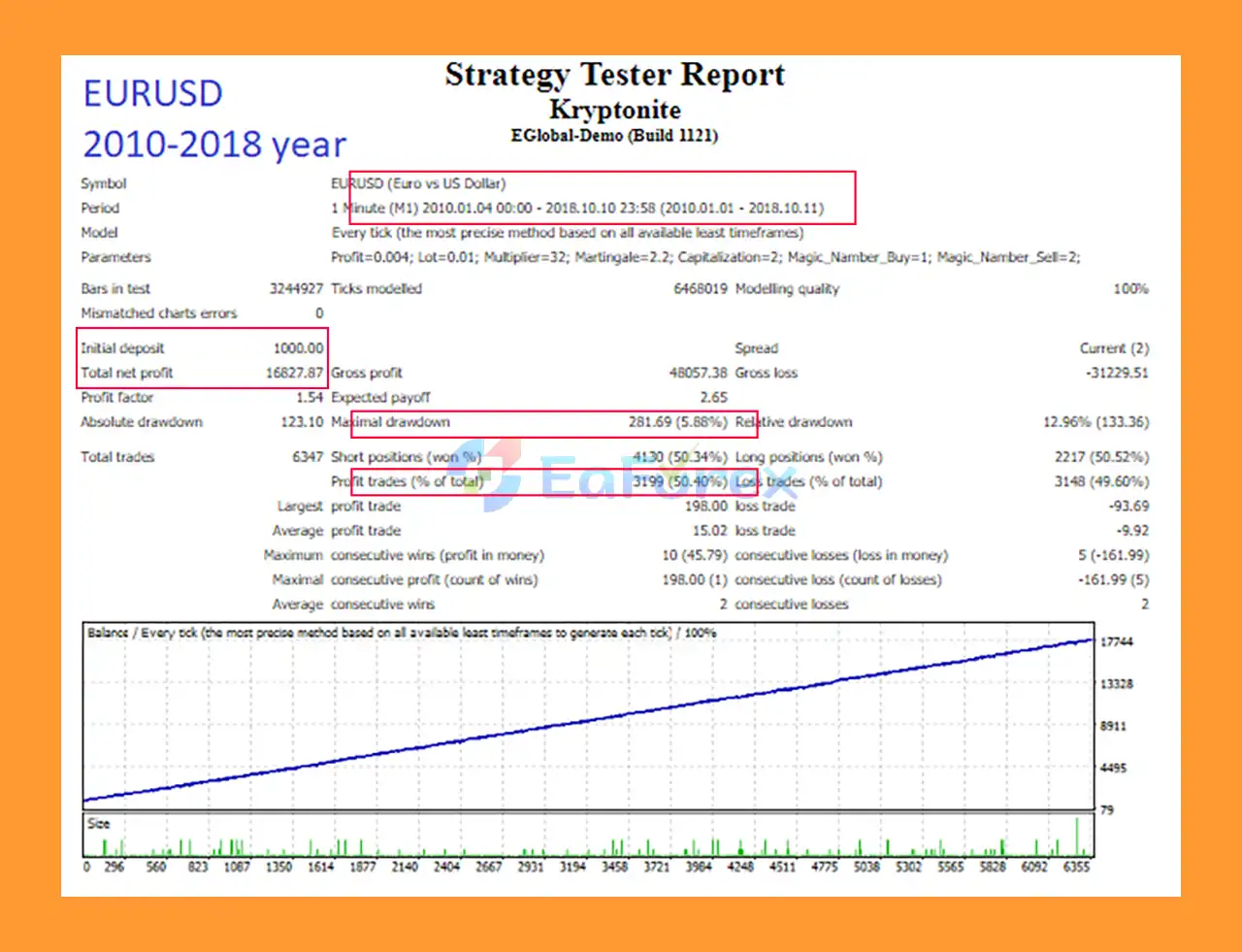Select the EGlobal-Demo (Build 1121) line

614,136
